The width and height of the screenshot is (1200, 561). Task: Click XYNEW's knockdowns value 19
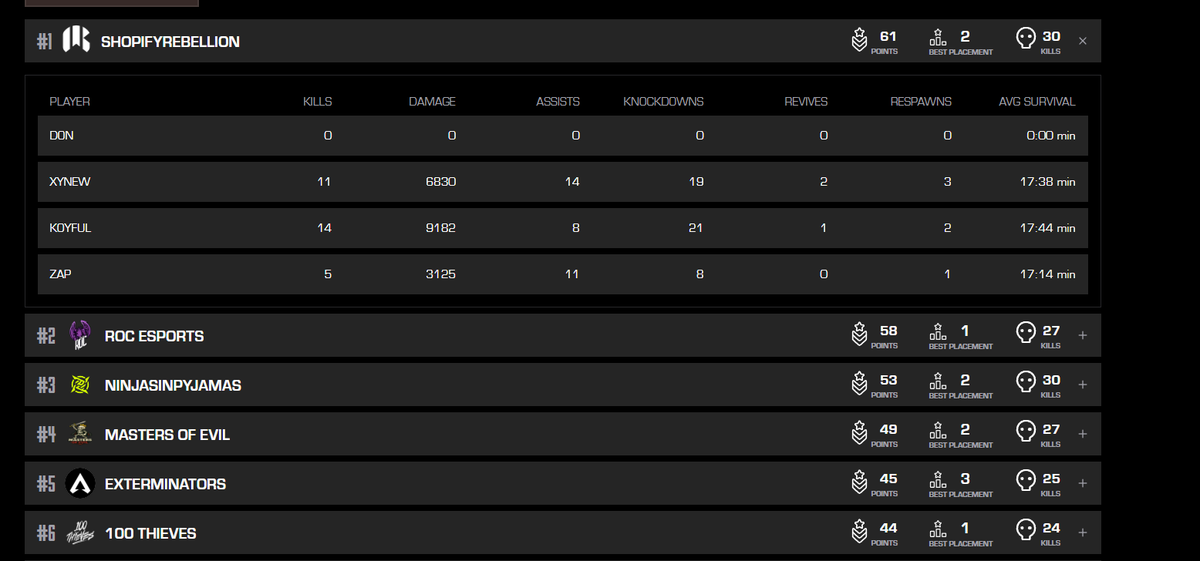pos(696,182)
